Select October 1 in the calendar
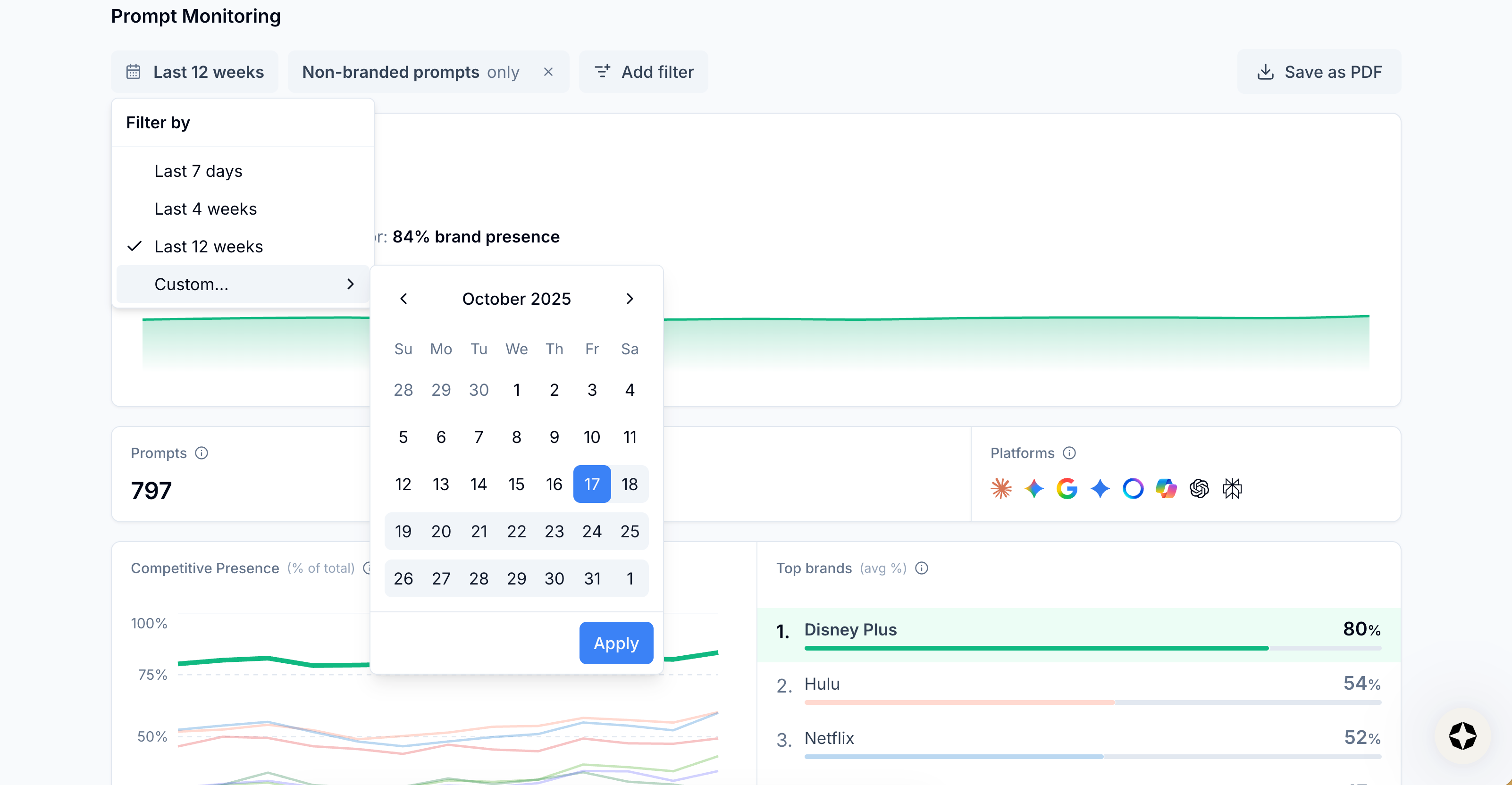 pyautogui.click(x=517, y=390)
